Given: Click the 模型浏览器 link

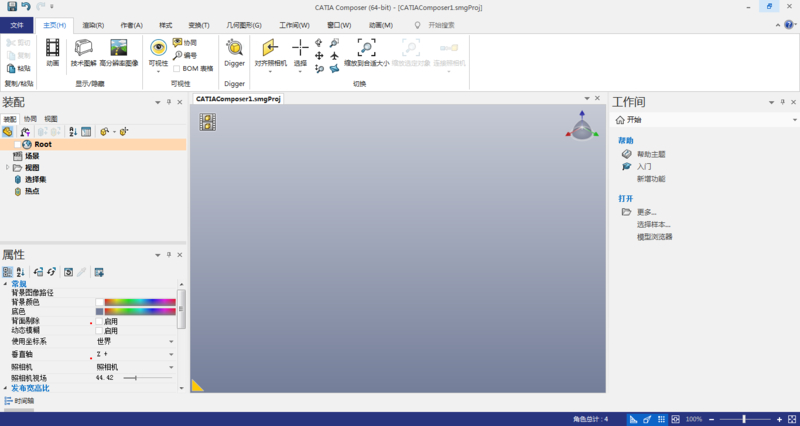Looking at the screenshot, I should click(655, 237).
